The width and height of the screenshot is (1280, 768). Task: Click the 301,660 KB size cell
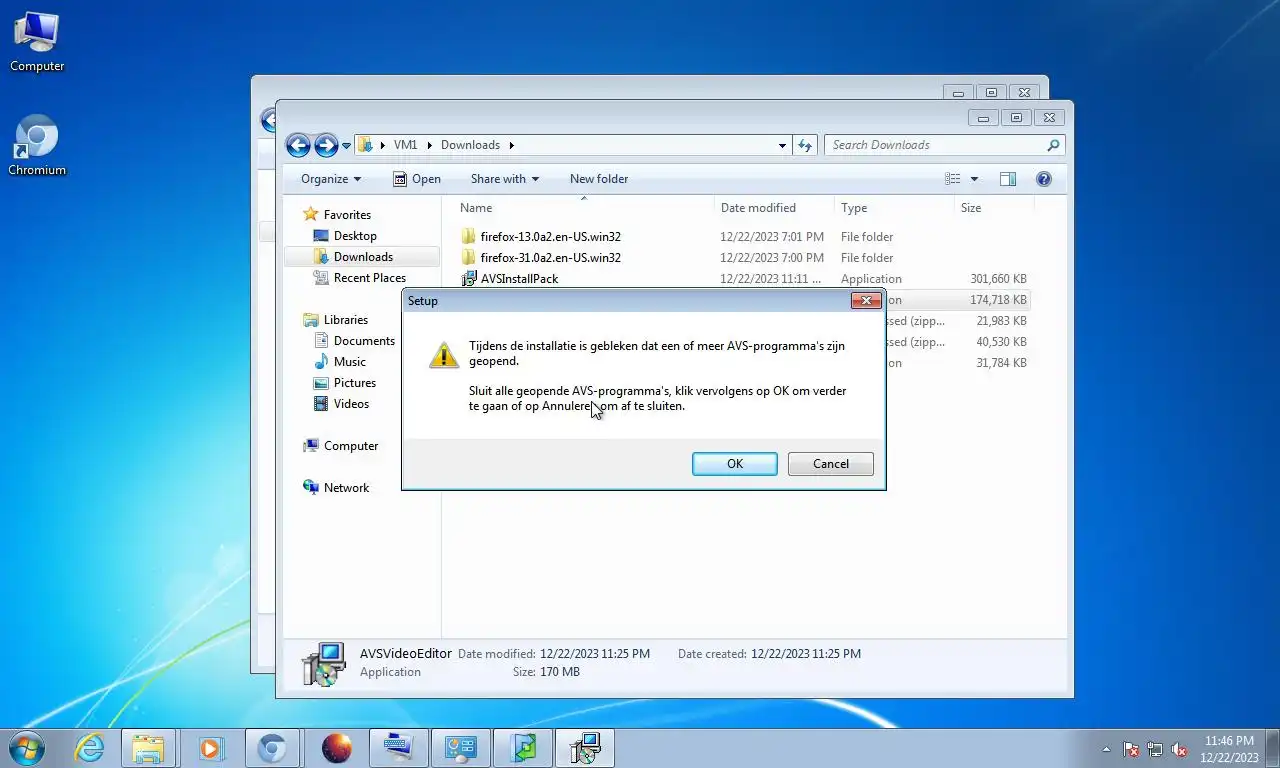coord(998,279)
